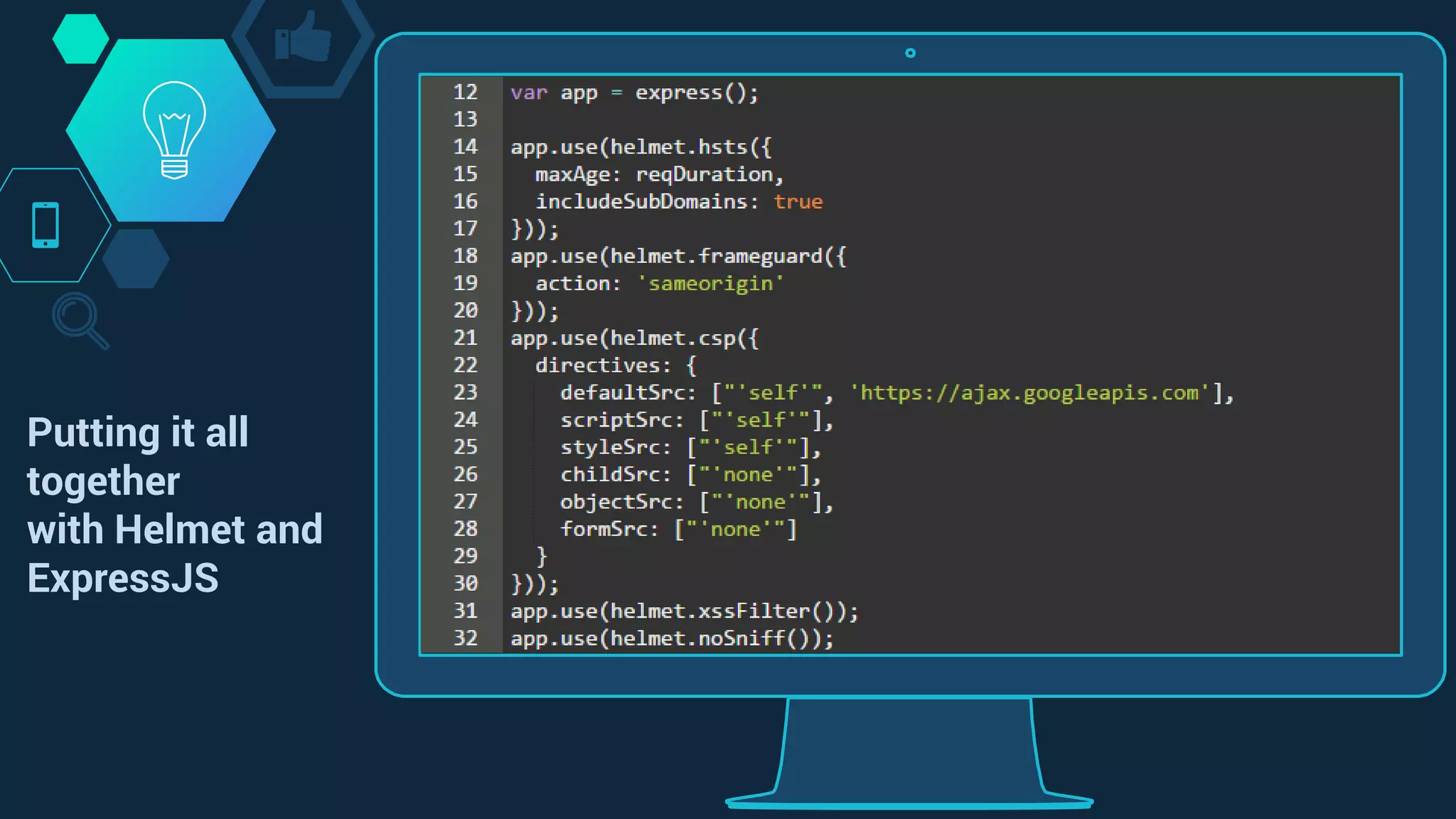Click the orange "true" value
This screenshot has width=1456, height=819.
click(798, 202)
